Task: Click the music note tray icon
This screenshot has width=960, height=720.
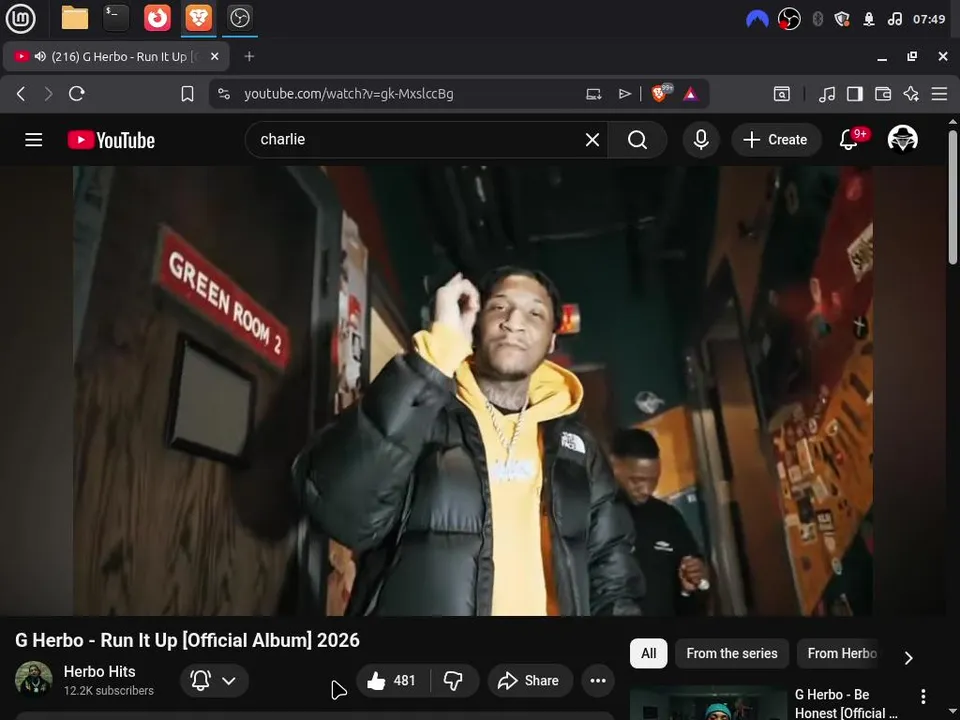Action: [894, 19]
